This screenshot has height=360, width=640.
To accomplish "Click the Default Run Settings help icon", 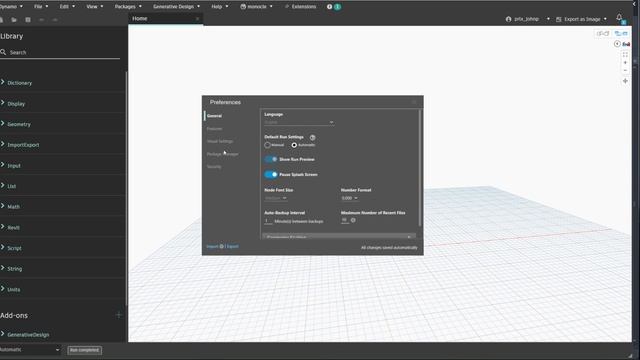I will coord(312,138).
